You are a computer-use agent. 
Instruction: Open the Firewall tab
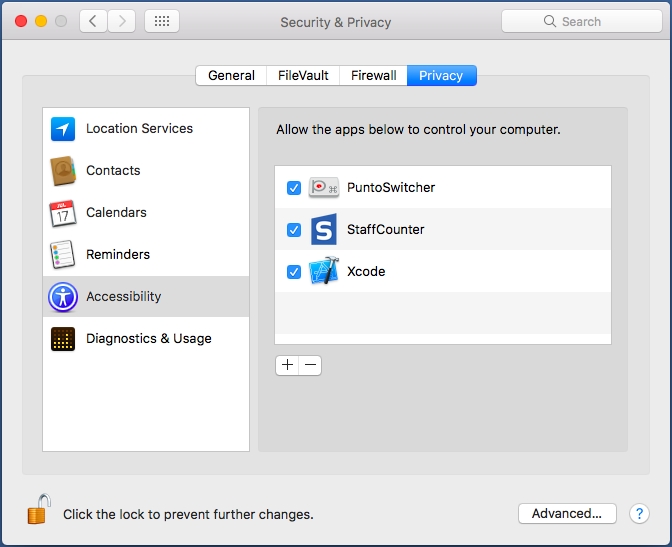pyautogui.click(x=373, y=75)
